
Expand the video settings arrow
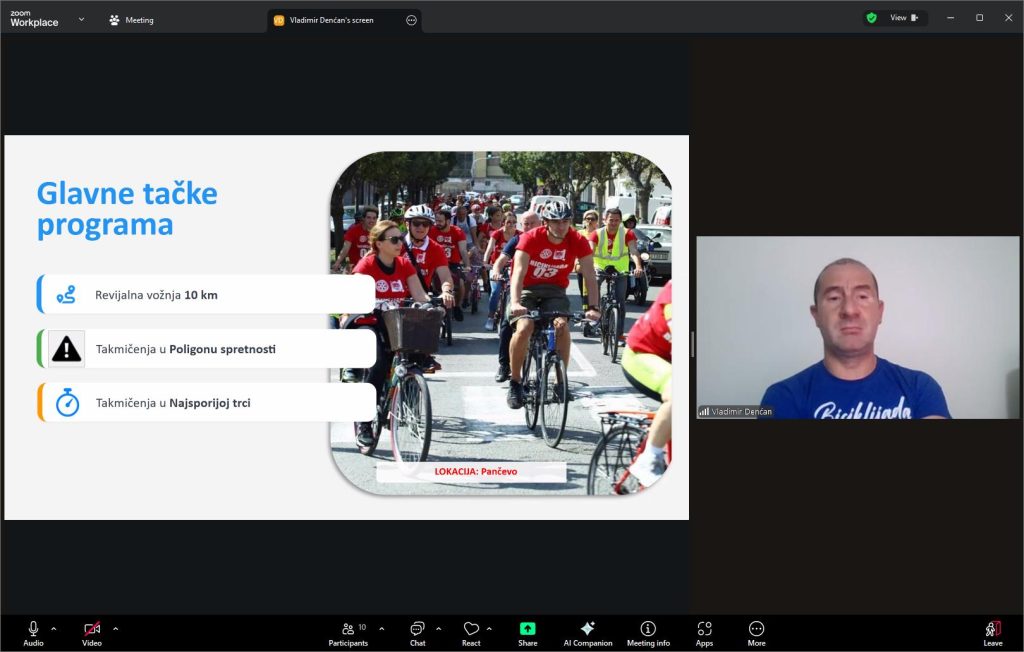116,629
